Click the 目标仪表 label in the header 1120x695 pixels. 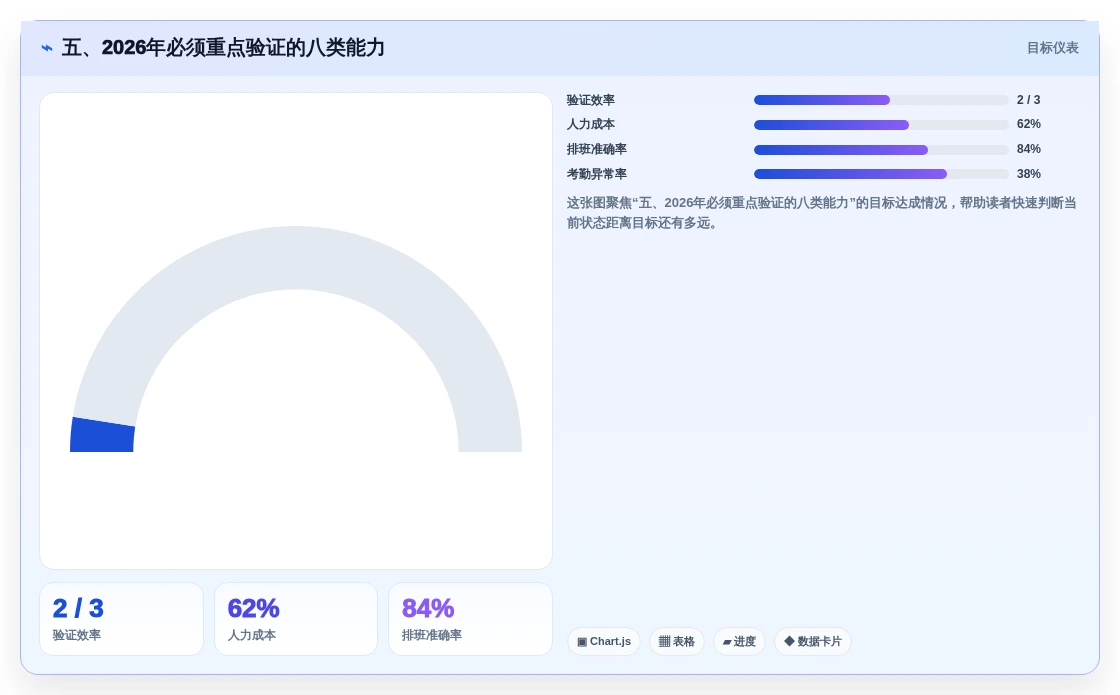coord(1052,48)
